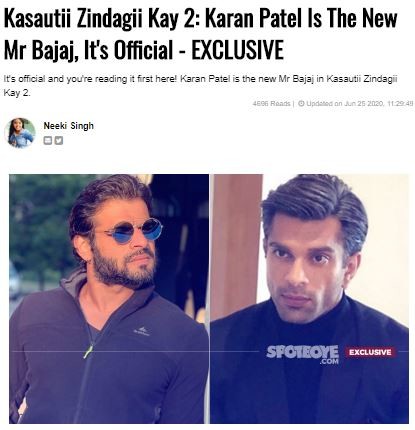The width and height of the screenshot is (415, 430).
Task: Open right photo of man in black turtleneck
Action: 309,299
